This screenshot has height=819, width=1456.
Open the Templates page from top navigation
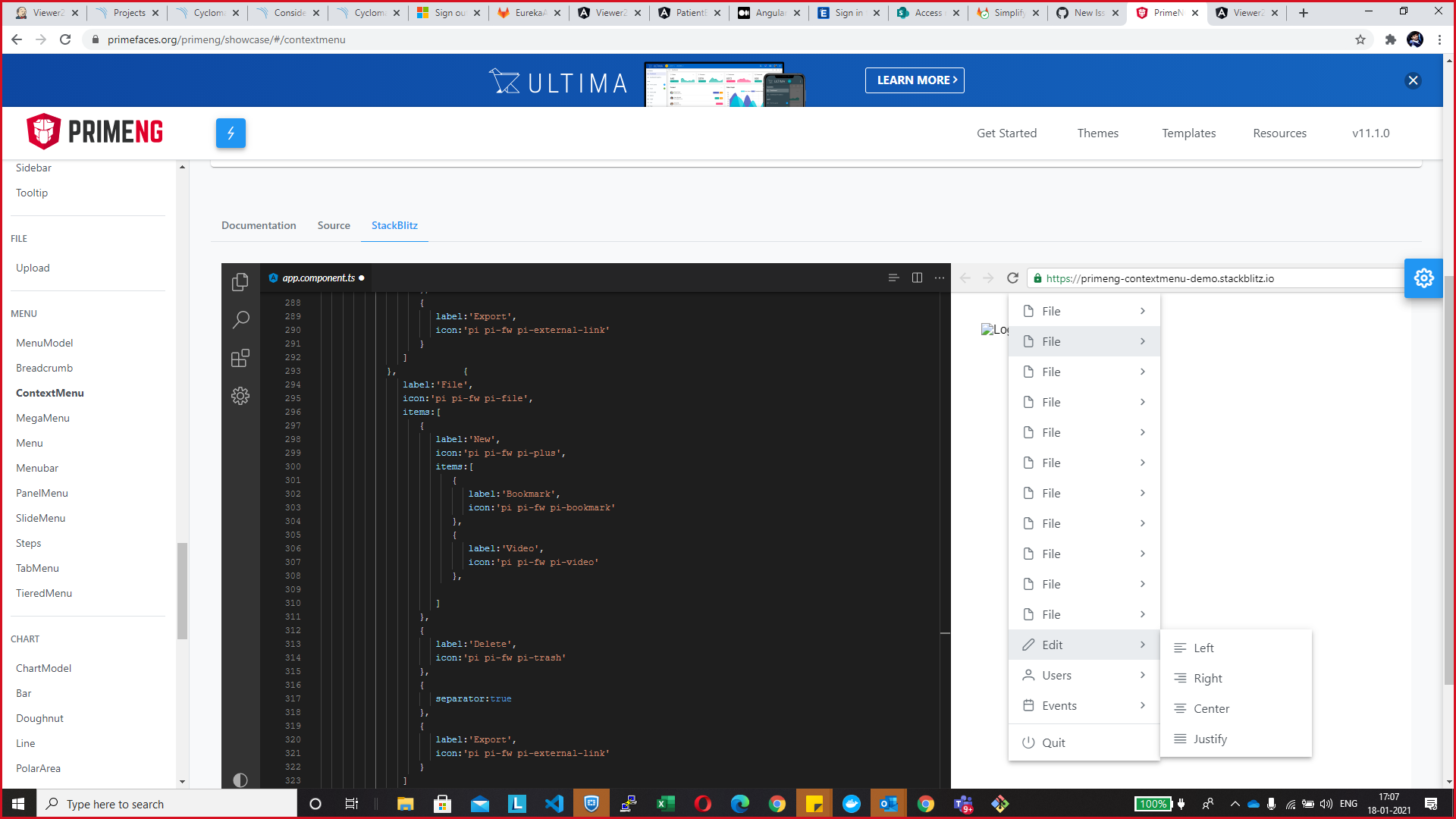click(x=1188, y=133)
